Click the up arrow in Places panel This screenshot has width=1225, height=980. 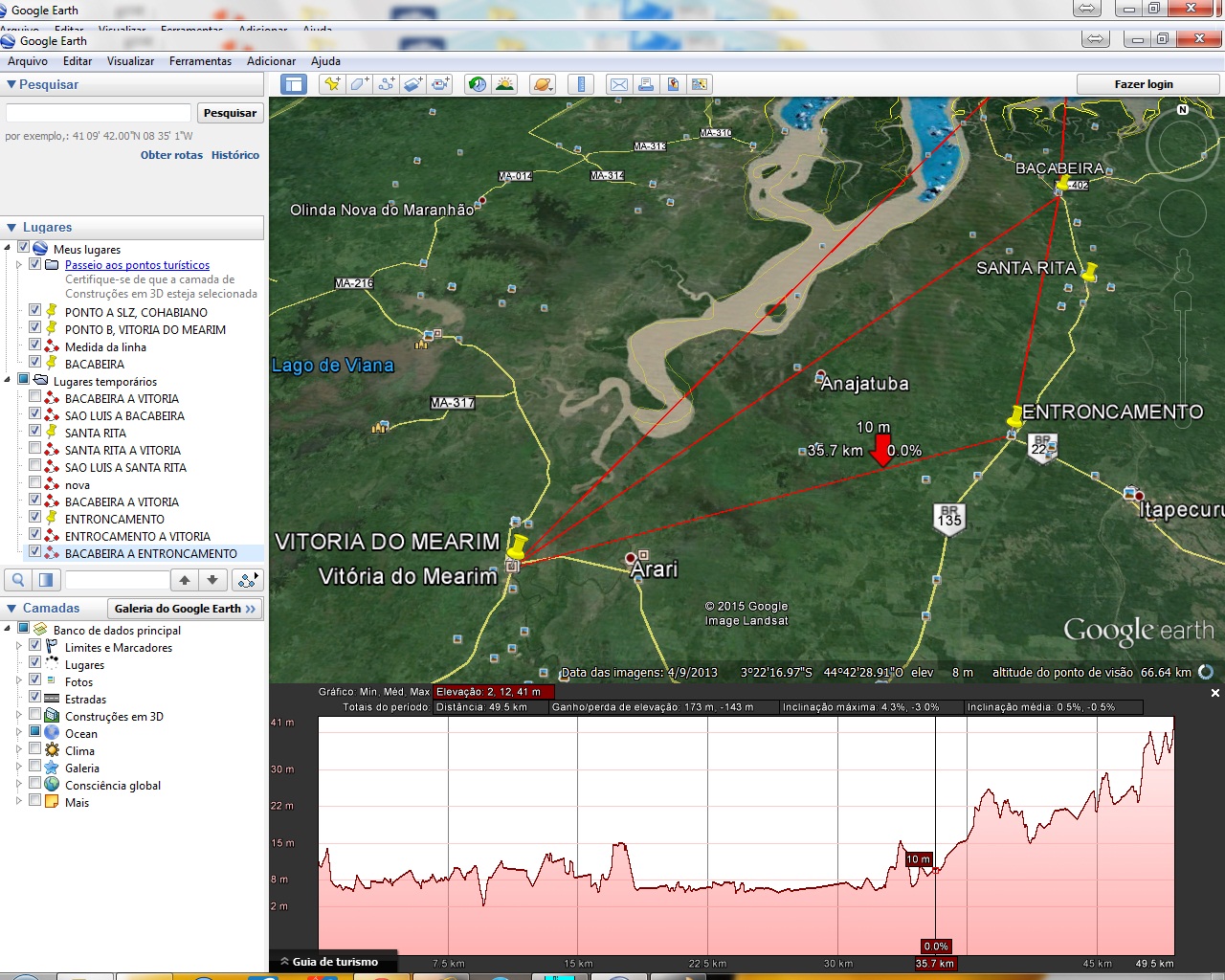185,580
